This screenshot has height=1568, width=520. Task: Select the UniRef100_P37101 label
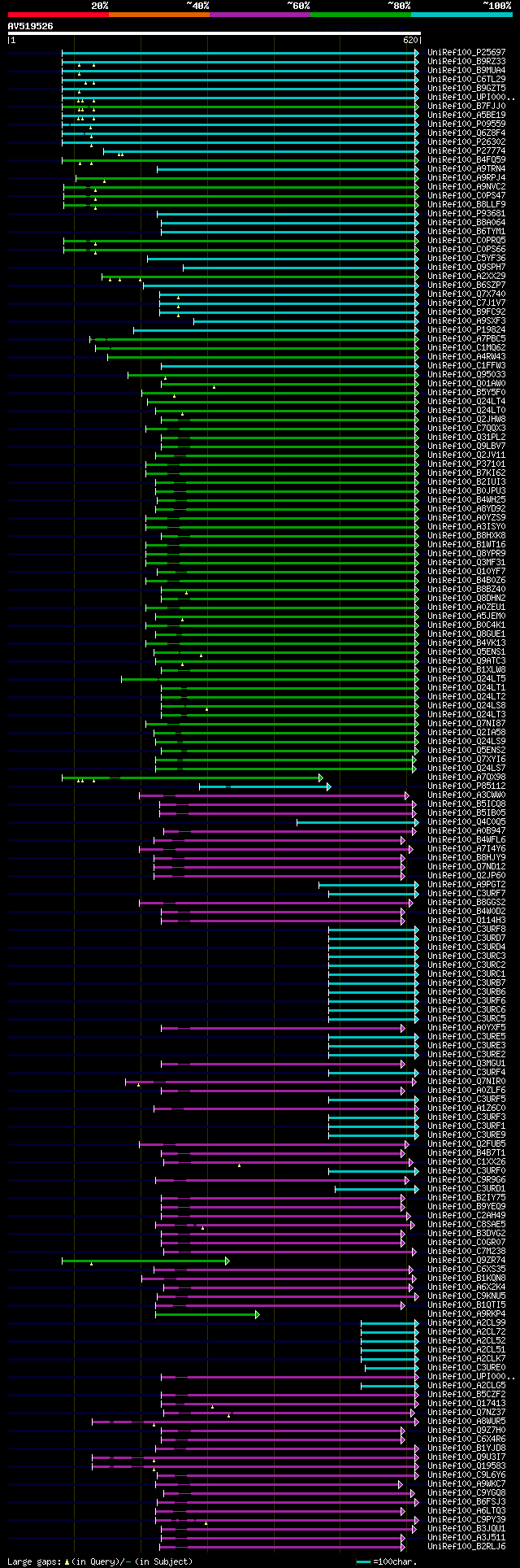click(x=466, y=464)
